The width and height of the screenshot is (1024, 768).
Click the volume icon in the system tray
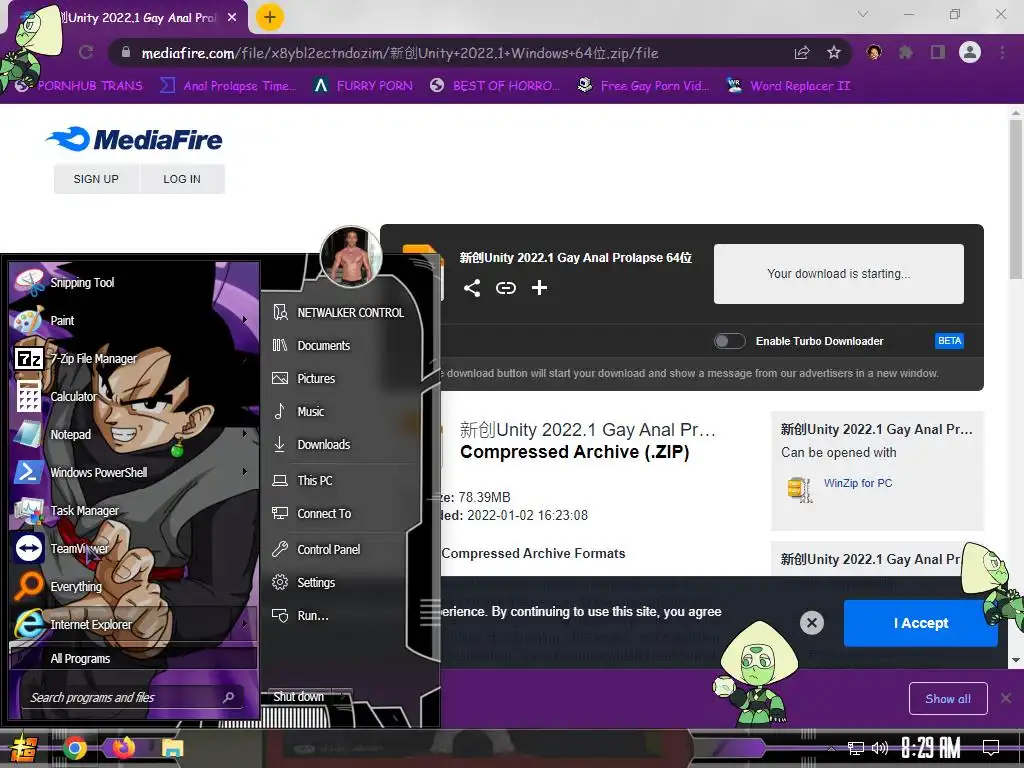click(880, 748)
